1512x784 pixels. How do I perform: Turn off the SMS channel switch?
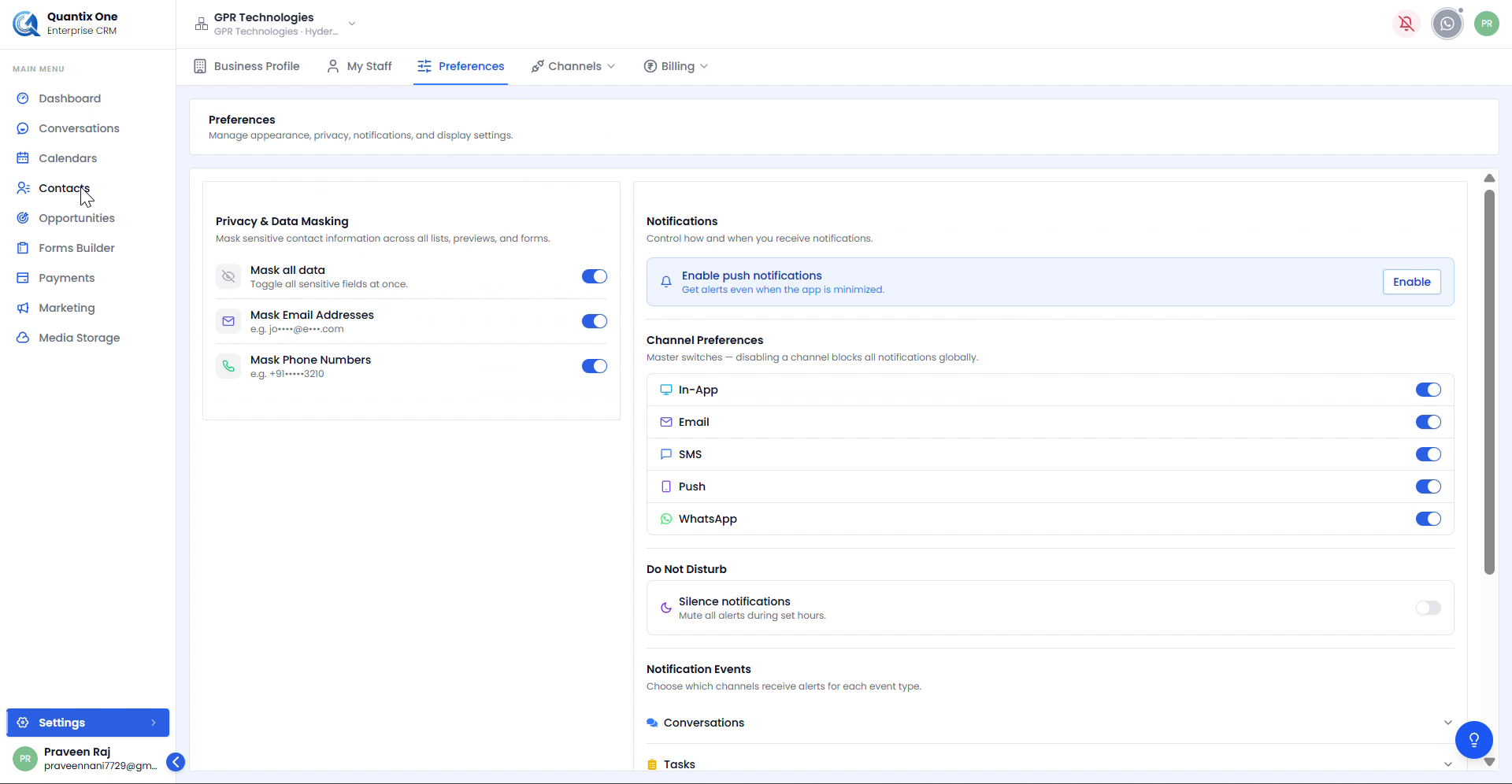point(1429,454)
